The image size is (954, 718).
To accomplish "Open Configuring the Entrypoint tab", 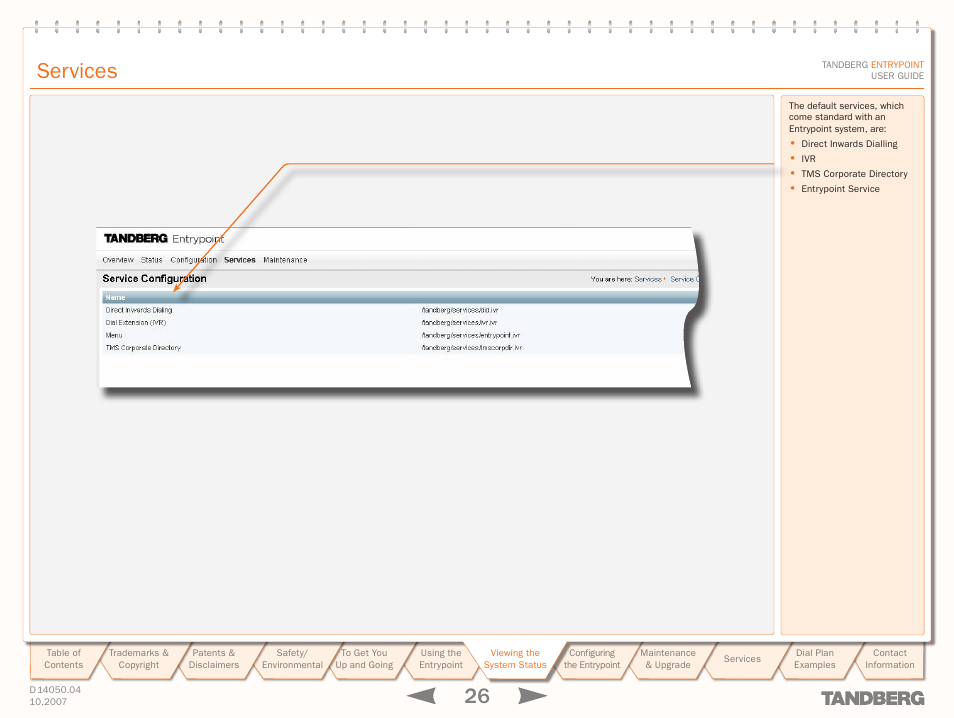I will pyautogui.click(x=592, y=659).
